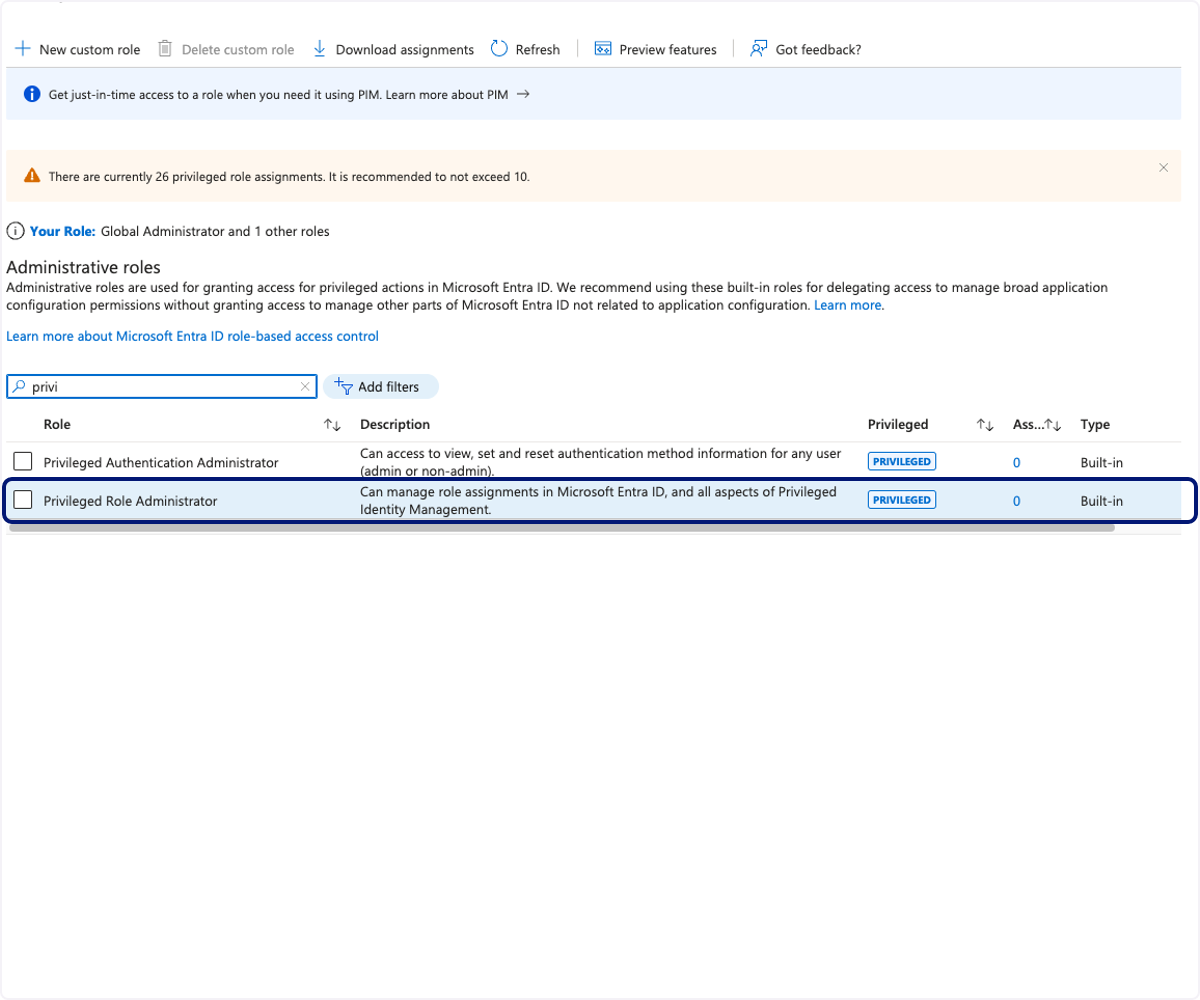Sort by Privileged column arrows
This screenshot has width=1200, height=1000.
click(985, 425)
